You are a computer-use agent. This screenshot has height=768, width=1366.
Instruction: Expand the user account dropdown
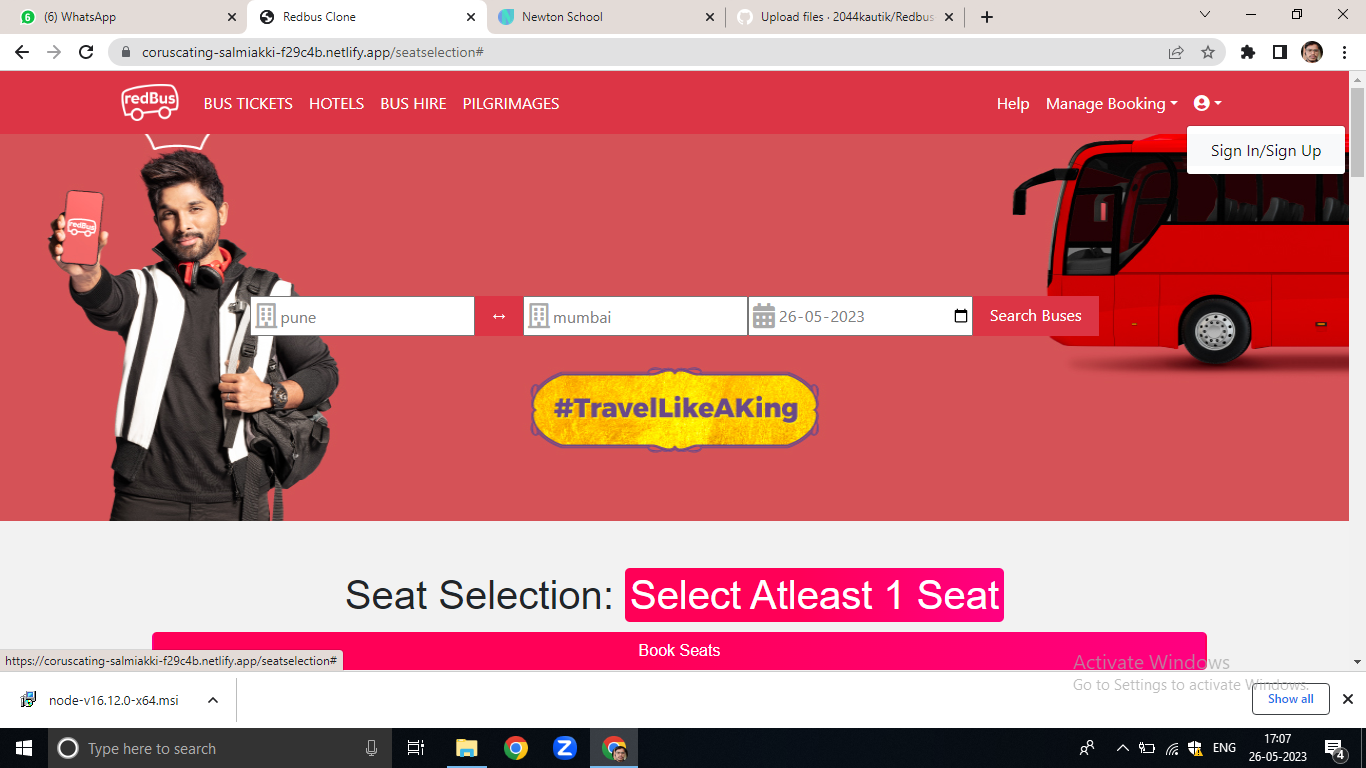(x=1207, y=103)
